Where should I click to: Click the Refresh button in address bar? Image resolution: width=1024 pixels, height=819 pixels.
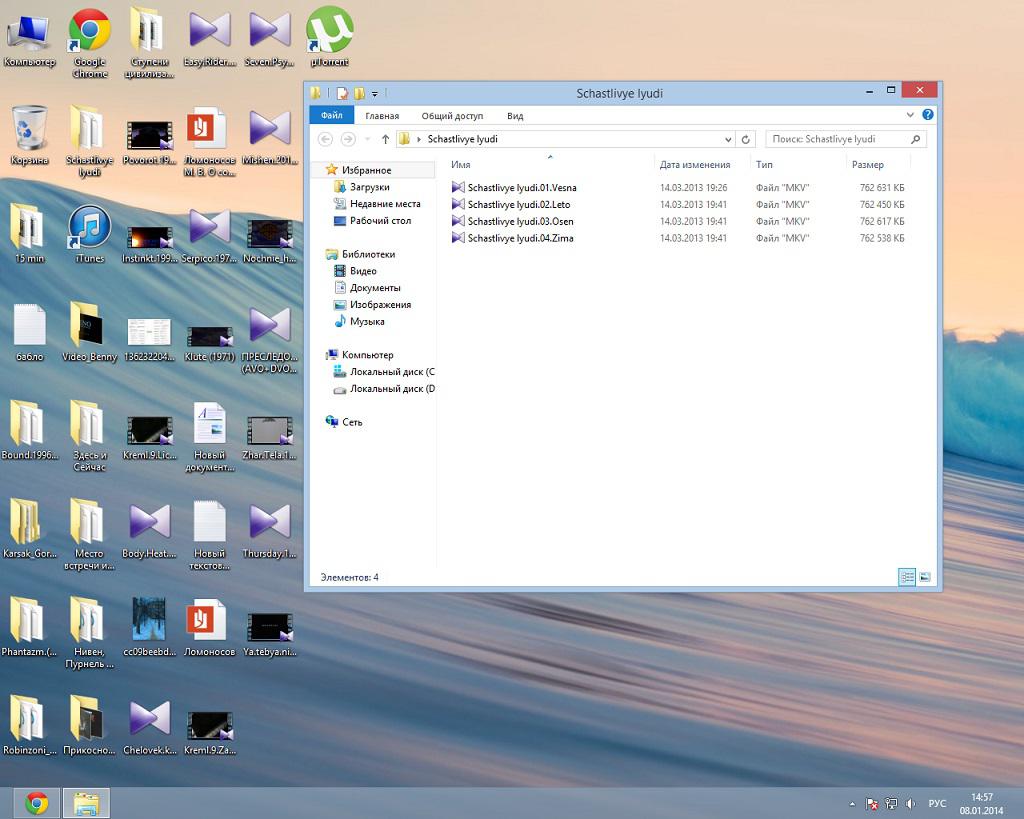coord(746,139)
